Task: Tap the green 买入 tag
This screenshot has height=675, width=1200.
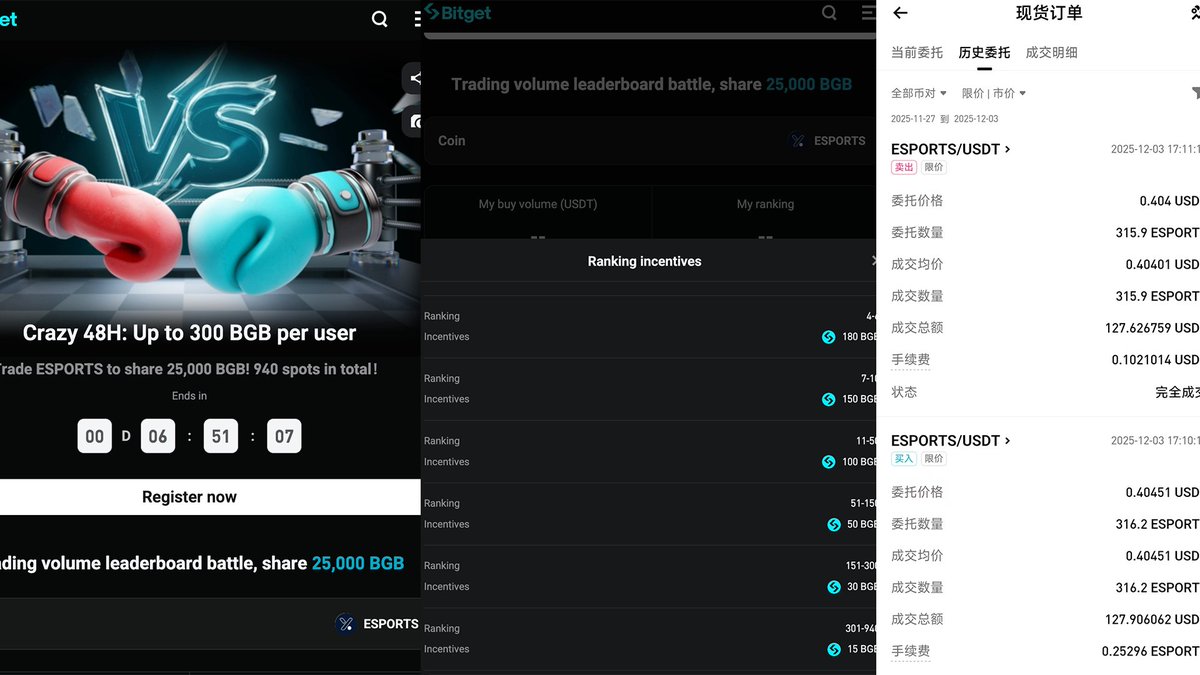Action: coord(904,458)
